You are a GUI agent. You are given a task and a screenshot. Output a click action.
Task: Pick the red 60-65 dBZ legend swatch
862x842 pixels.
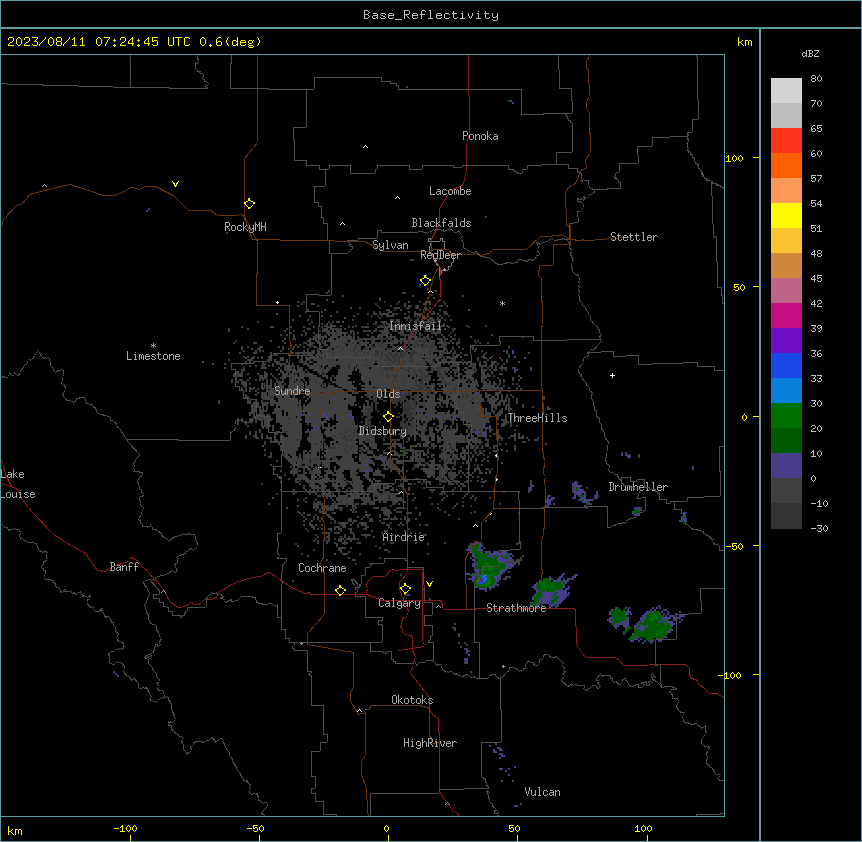[786, 140]
